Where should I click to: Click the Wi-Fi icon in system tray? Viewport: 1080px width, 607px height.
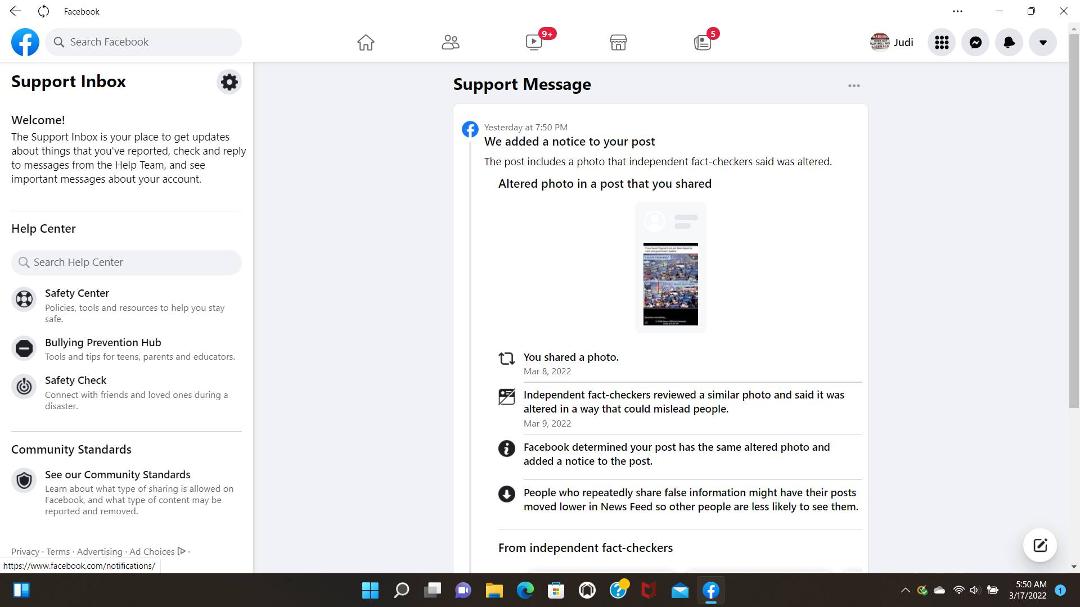point(958,590)
